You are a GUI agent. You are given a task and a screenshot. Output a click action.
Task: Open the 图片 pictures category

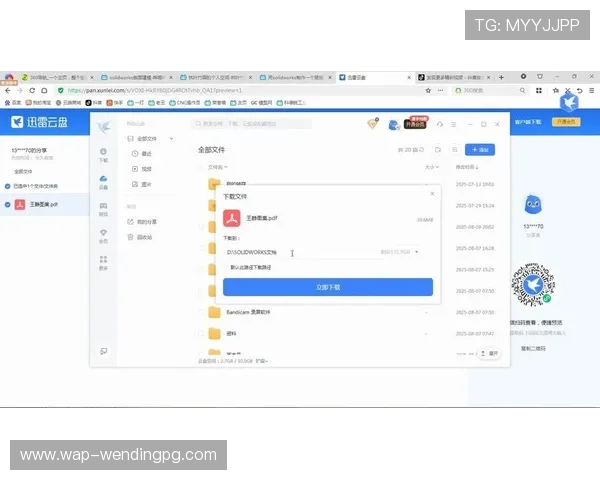click(146, 184)
